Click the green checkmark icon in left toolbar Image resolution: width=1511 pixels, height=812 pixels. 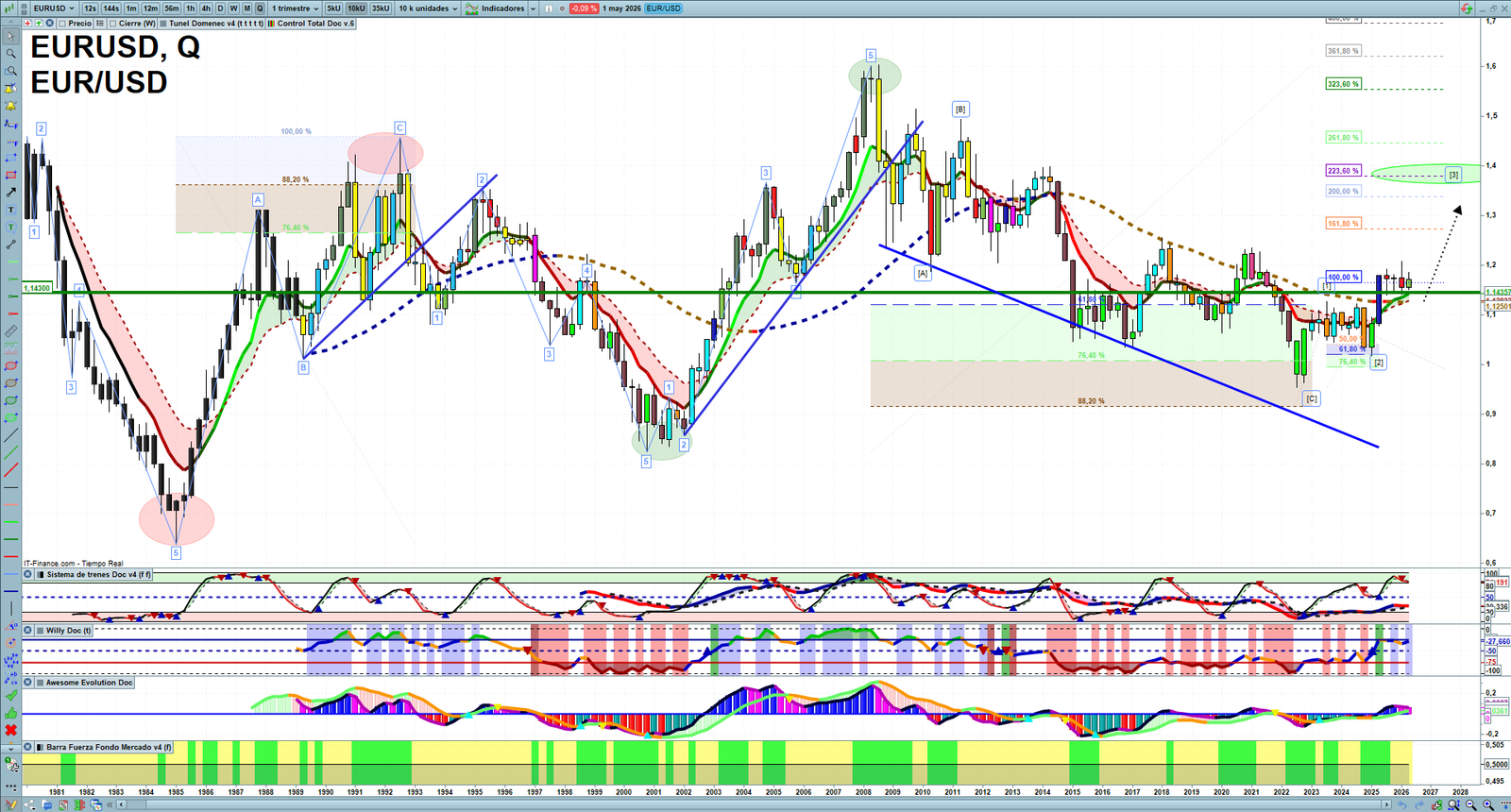point(10,696)
